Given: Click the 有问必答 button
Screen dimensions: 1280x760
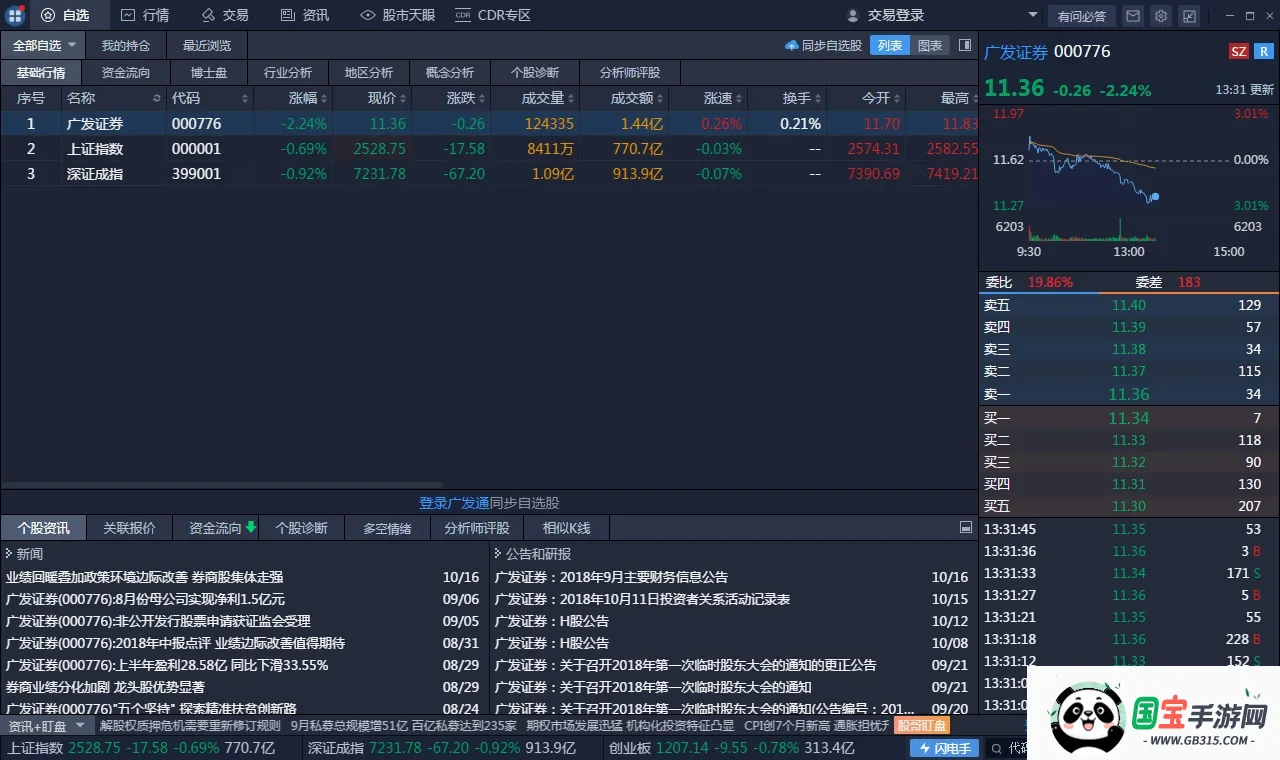Looking at the screenshot, I should click(1081, 16).
